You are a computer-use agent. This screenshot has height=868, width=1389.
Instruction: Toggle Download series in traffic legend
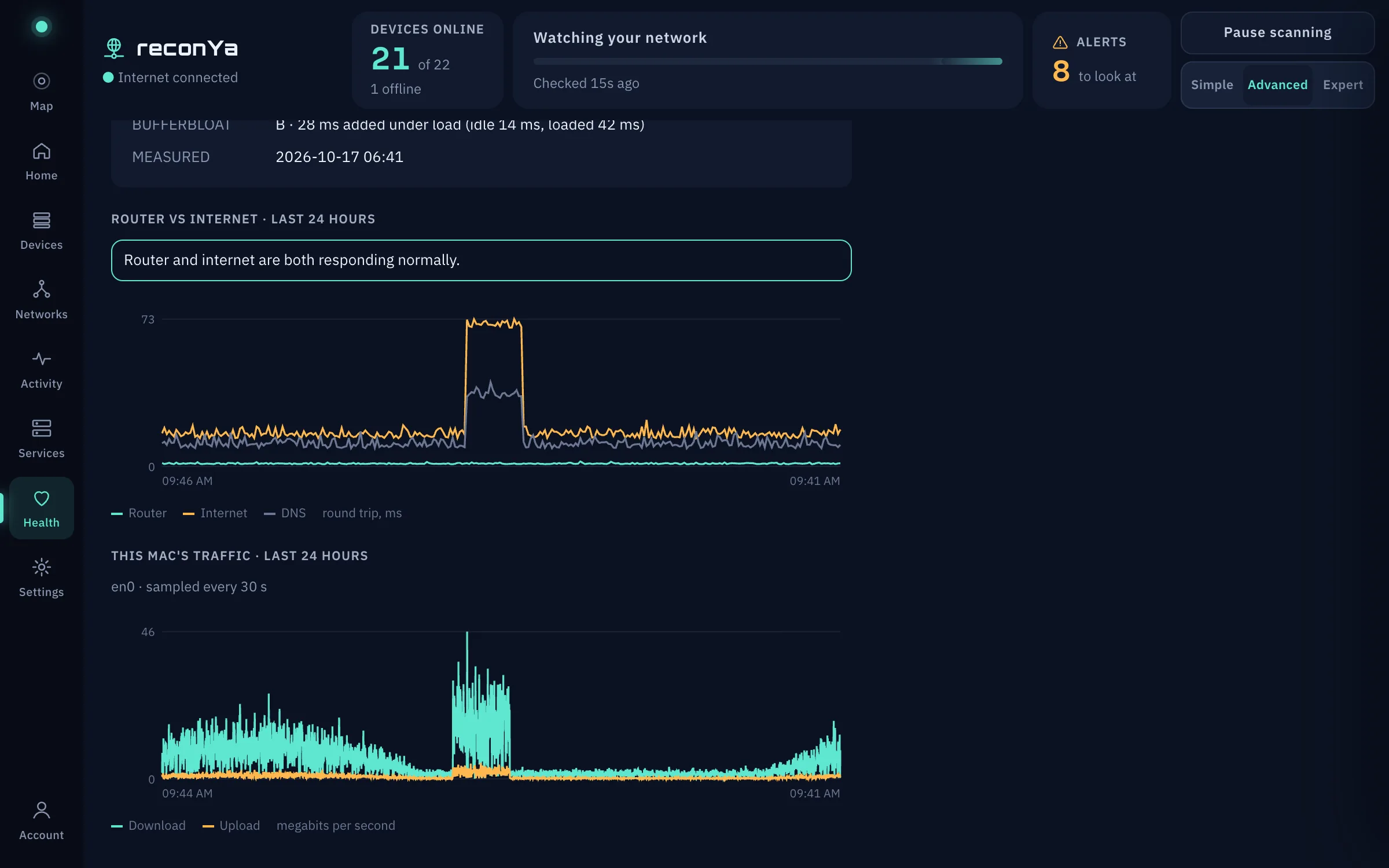pos(149,826)
